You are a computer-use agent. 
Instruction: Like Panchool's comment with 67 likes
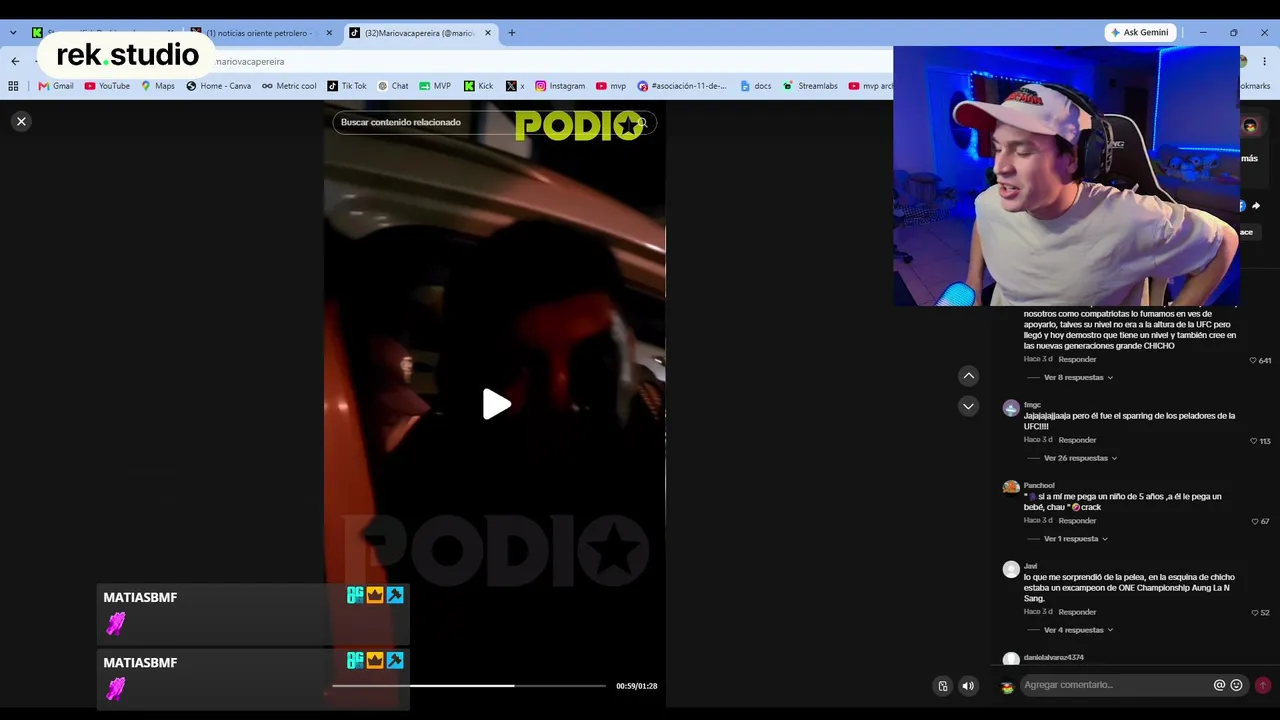click(1255, 521)
